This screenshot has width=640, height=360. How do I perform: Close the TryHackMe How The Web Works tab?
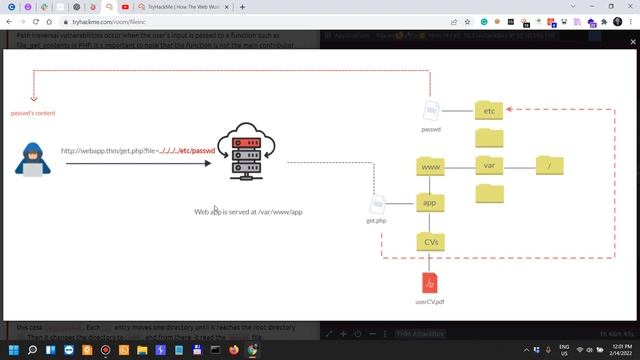(227, 7)
